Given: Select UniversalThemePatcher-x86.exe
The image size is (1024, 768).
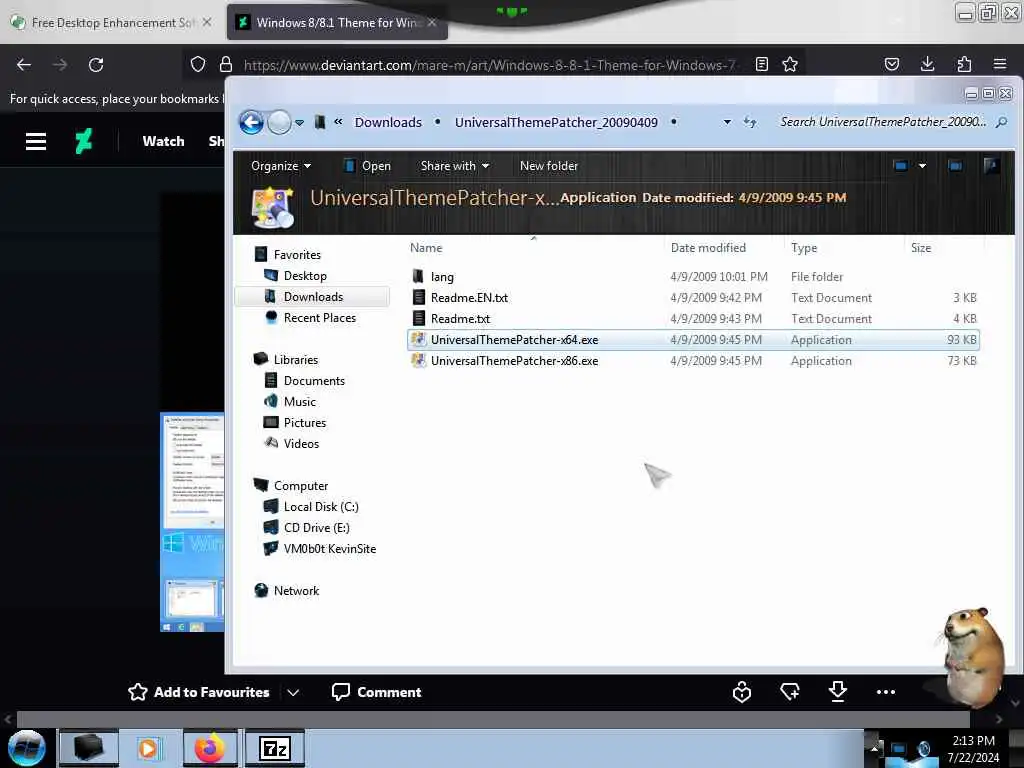Looking at the screenshot, I should pos(693,360).
